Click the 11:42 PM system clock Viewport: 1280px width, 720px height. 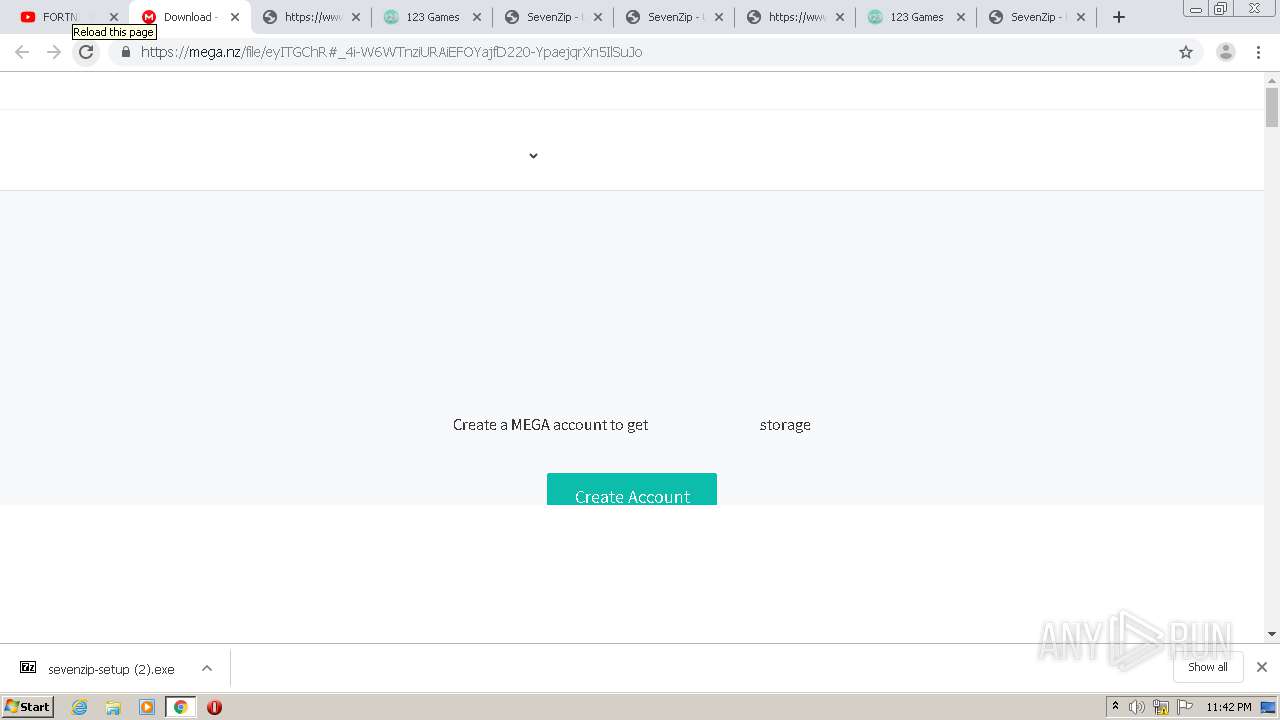pos(1229,707)
